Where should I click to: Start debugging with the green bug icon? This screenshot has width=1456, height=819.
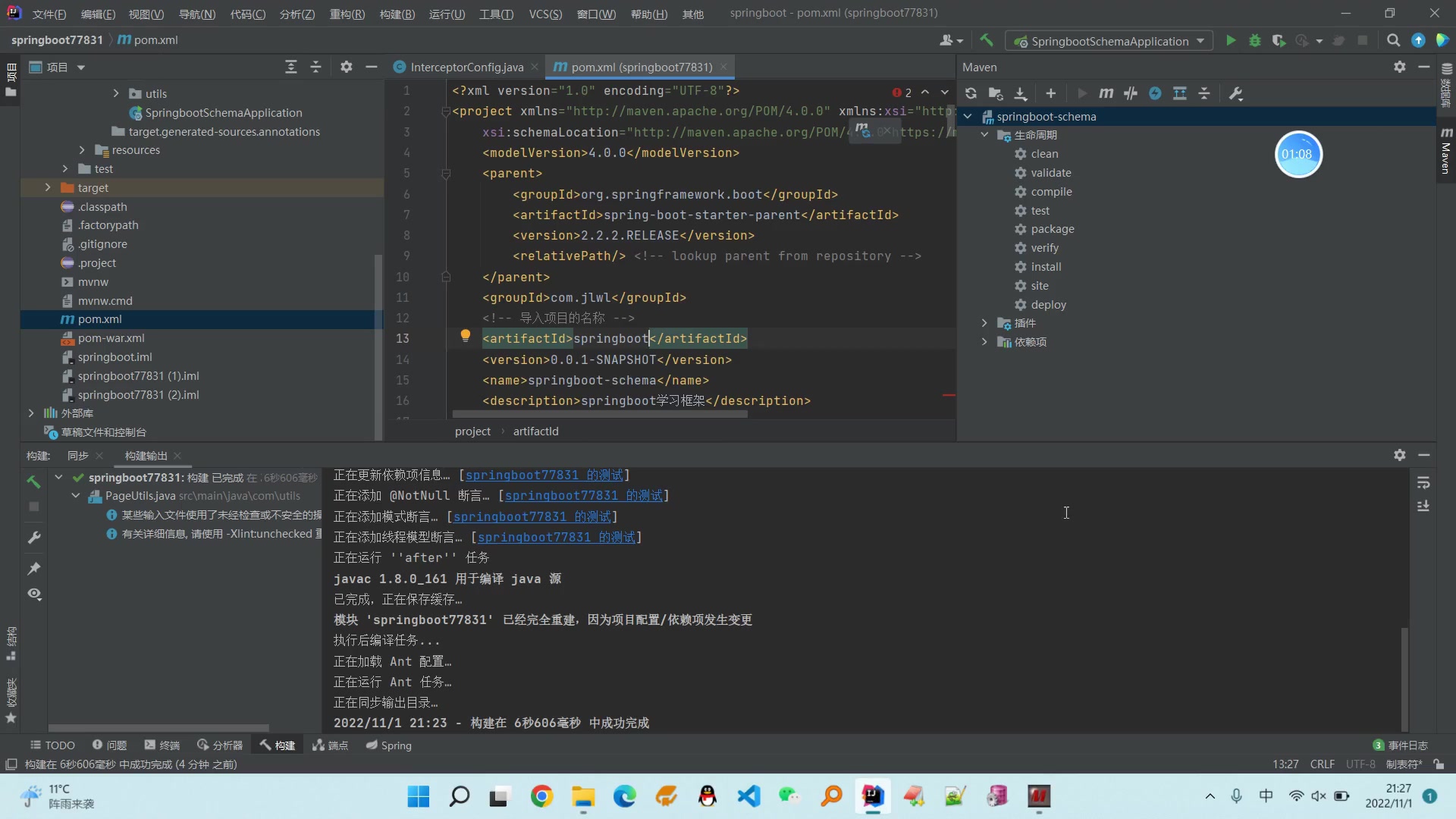click(x=1255, y=40)
